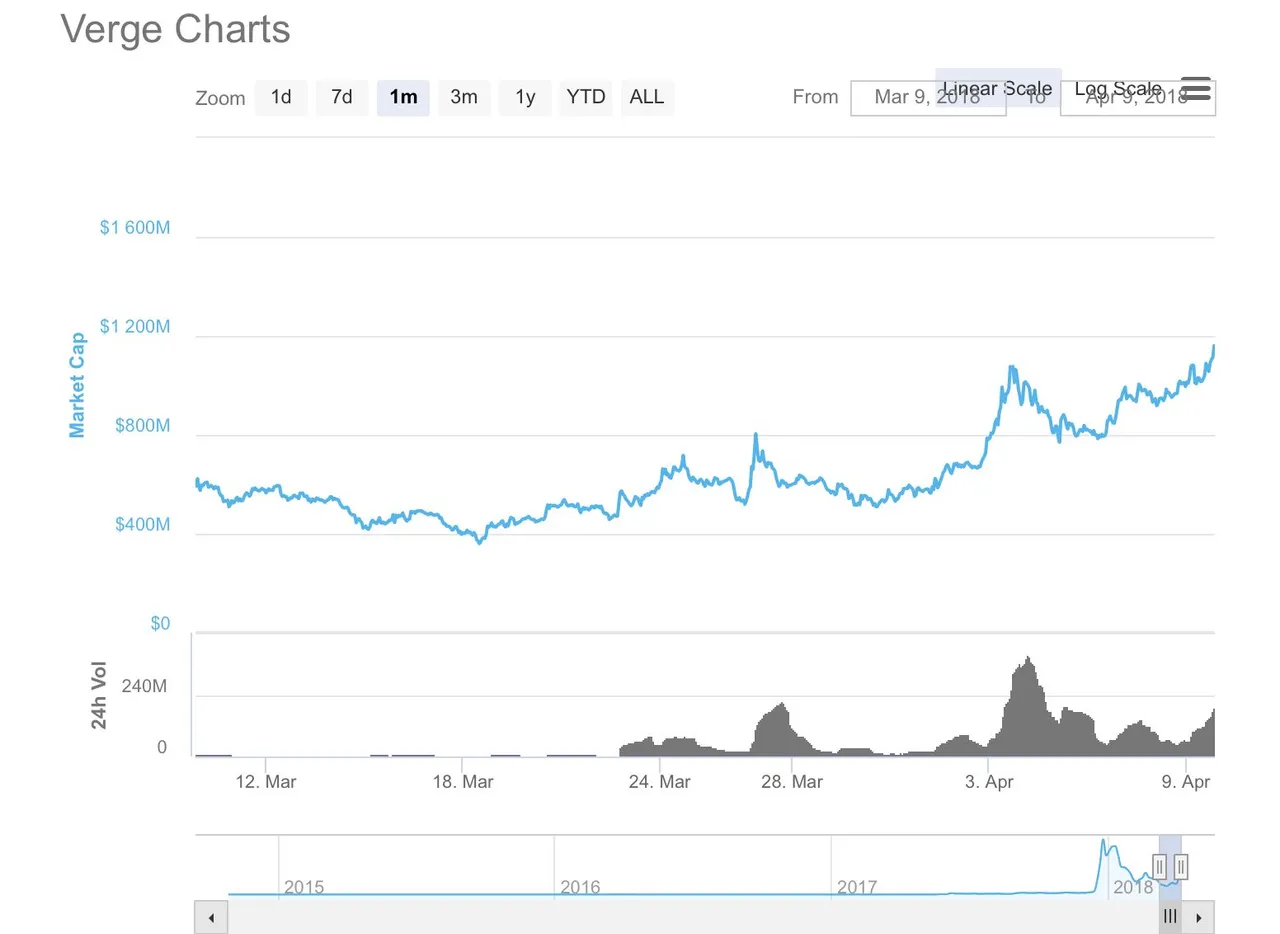Viewport: 1280px width, 934px height.
Task: Click the To date field Apr 9, 2018
Action: (1138, 98)
